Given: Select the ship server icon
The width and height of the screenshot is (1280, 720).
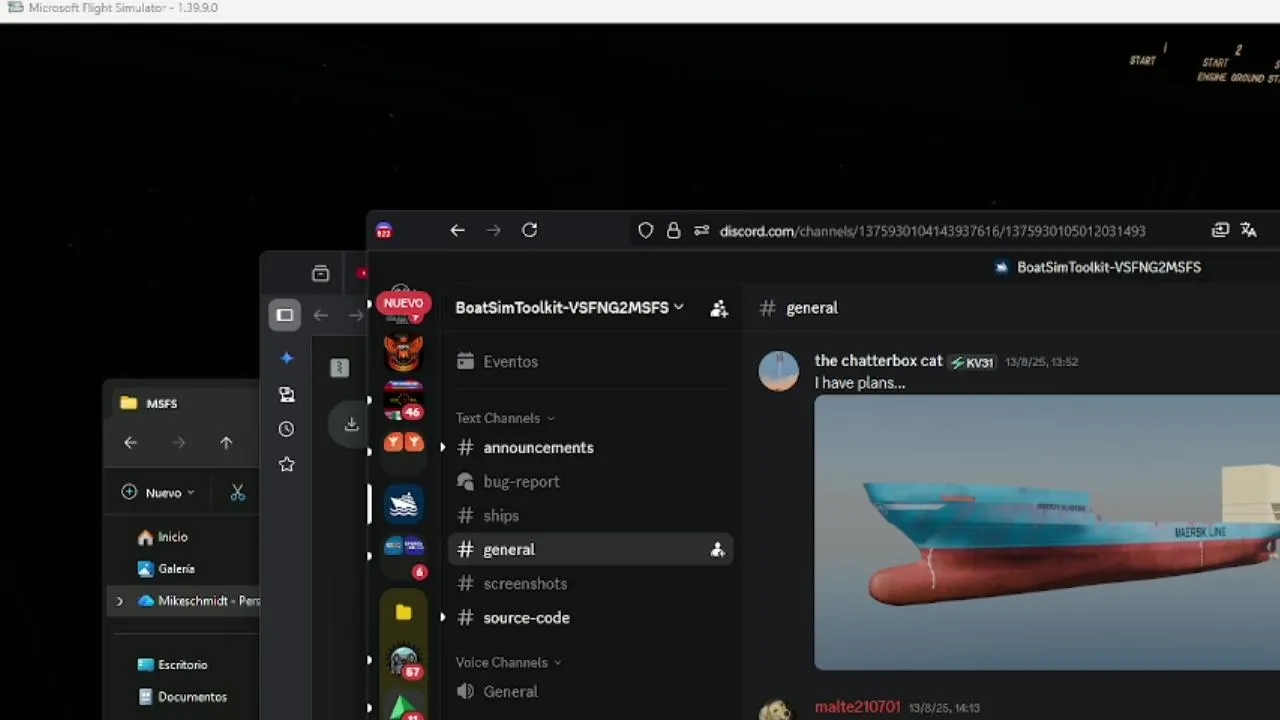Looking at the screenshot, I should [404, 504].
